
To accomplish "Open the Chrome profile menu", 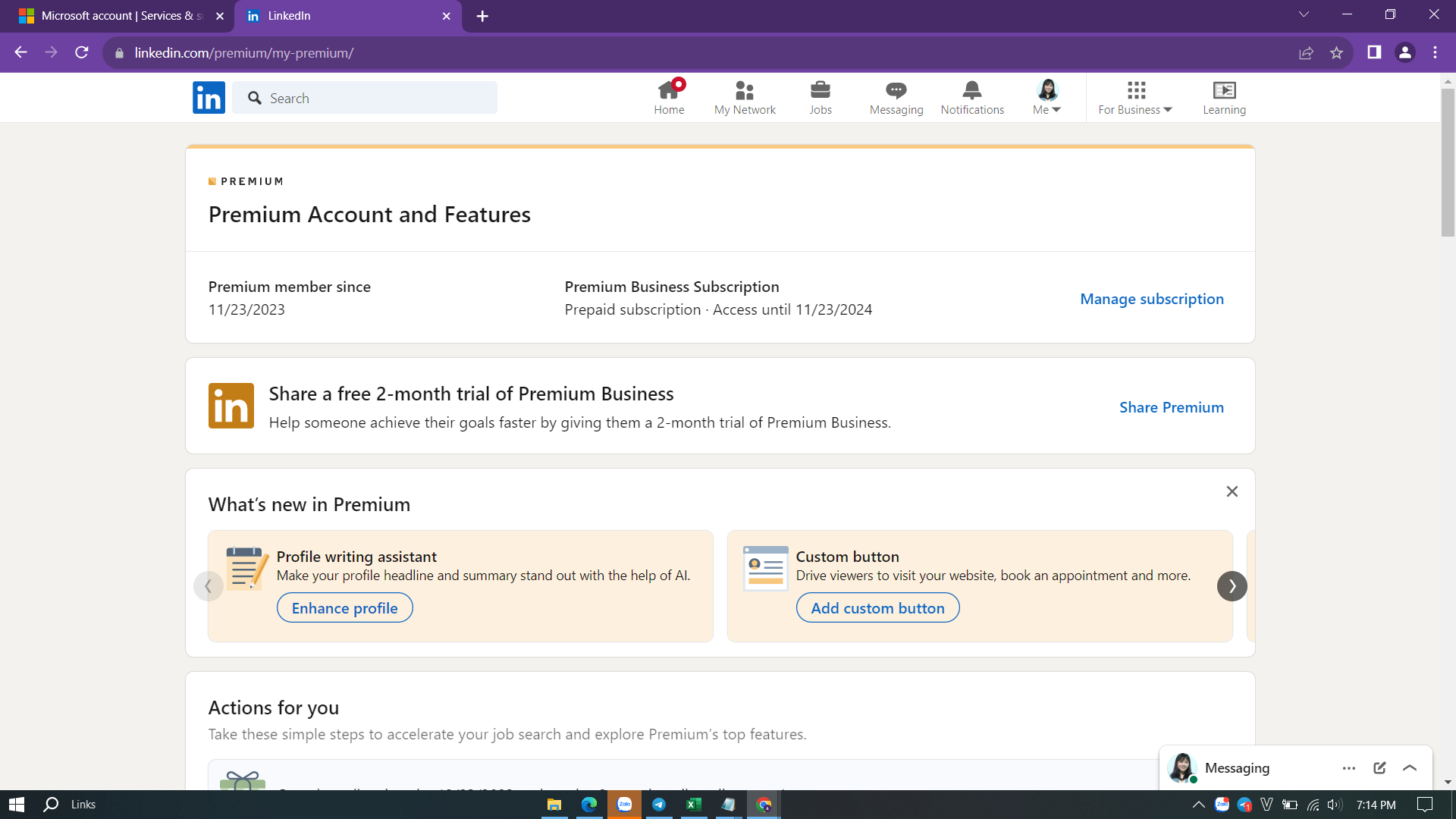I will 1405,52.
